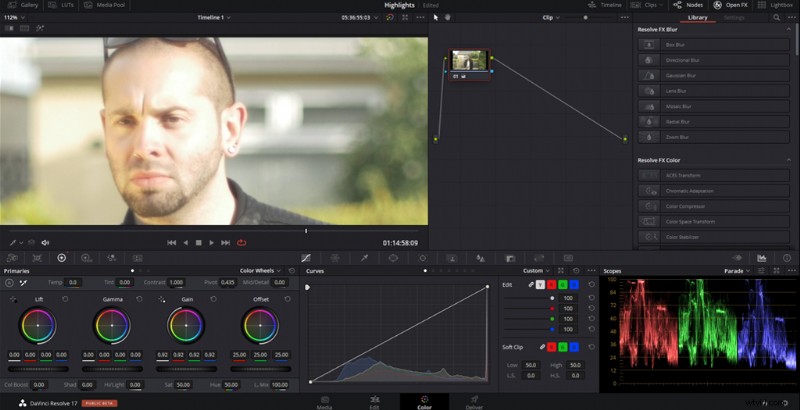Open the Gallery panel
800x410 pixels.
coord(23,5)
